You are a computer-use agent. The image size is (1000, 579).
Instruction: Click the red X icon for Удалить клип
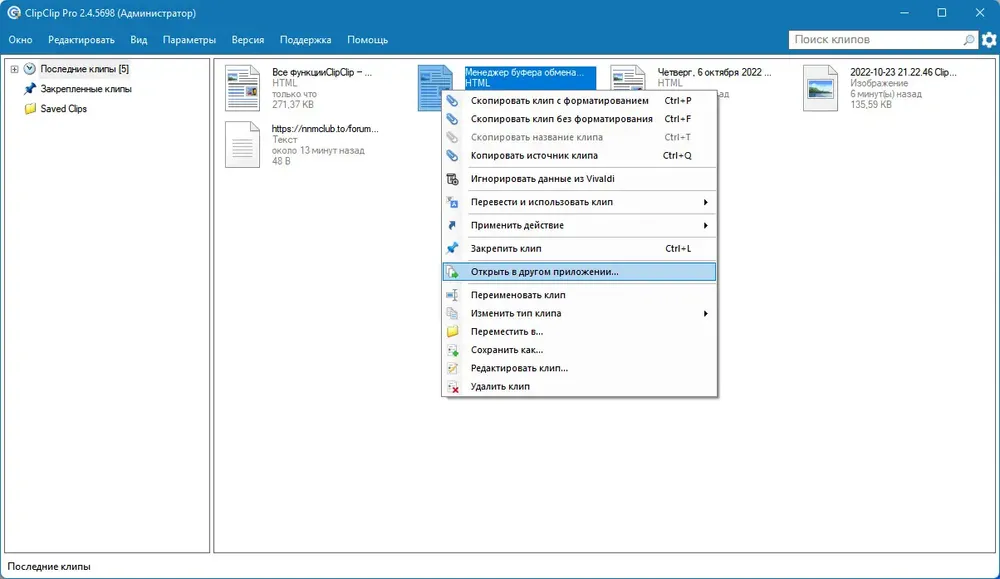click(452, 386)
